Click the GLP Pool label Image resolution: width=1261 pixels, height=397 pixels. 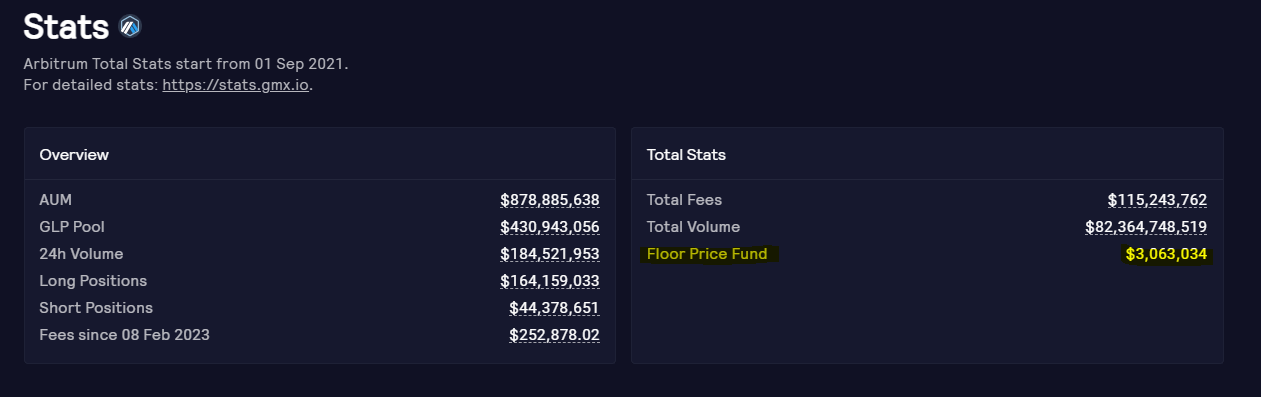point(72,227)
